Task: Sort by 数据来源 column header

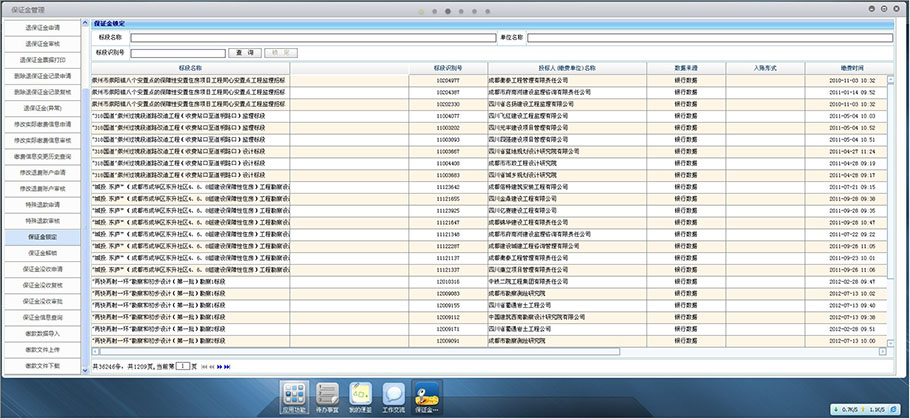Action: 686,68
